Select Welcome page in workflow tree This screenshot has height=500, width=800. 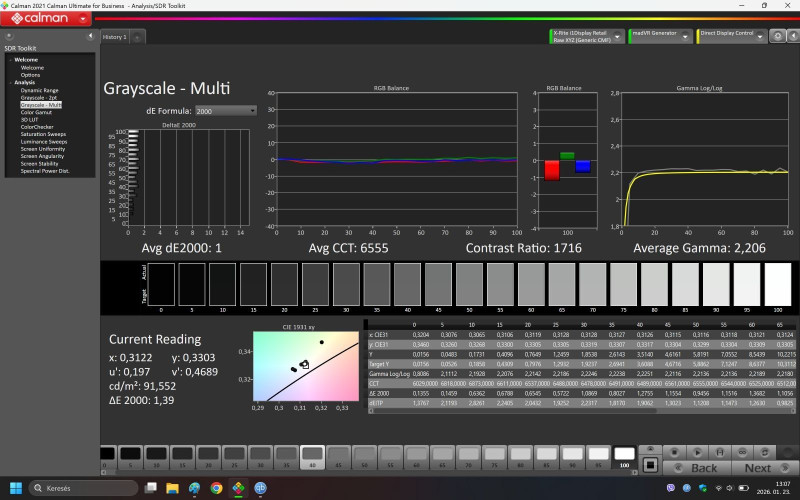[32, 67]
